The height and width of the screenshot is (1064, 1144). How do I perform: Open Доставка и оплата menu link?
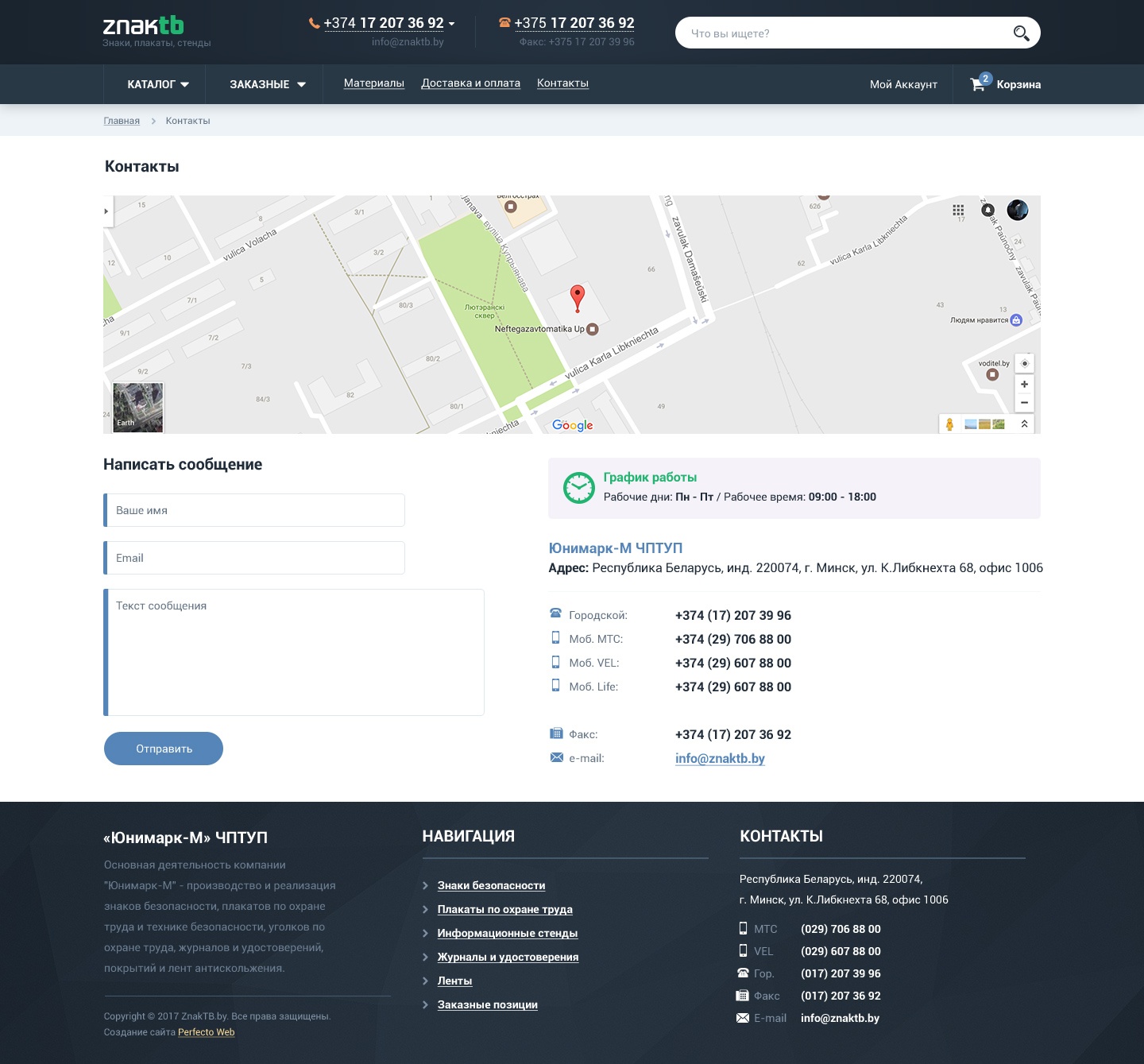[471, 83]
